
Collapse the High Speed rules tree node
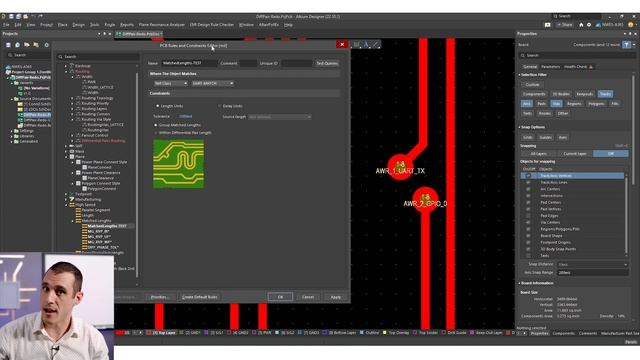tap(66, 205)
